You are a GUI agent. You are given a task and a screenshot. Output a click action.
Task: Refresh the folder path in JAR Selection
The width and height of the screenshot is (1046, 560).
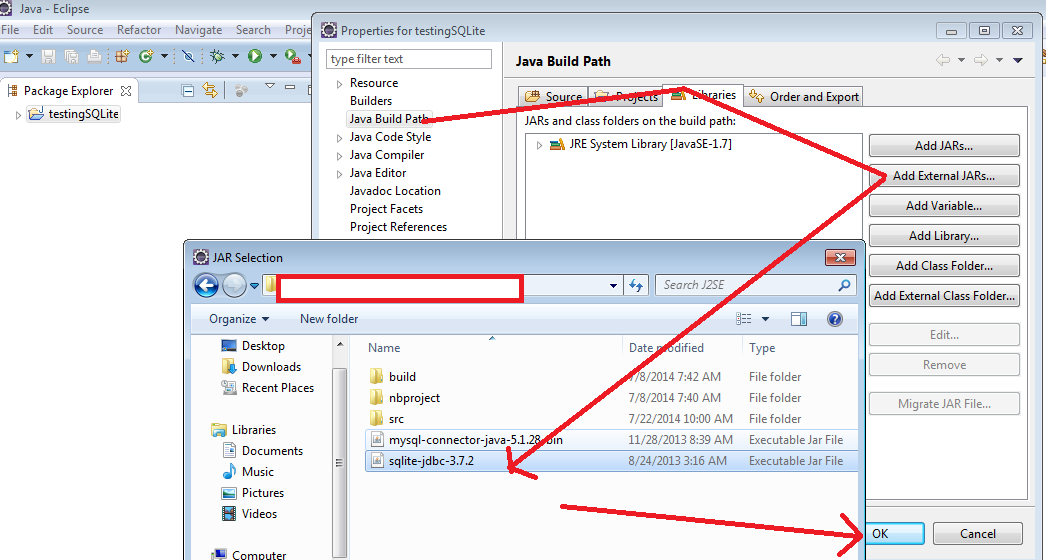point(636,286)
